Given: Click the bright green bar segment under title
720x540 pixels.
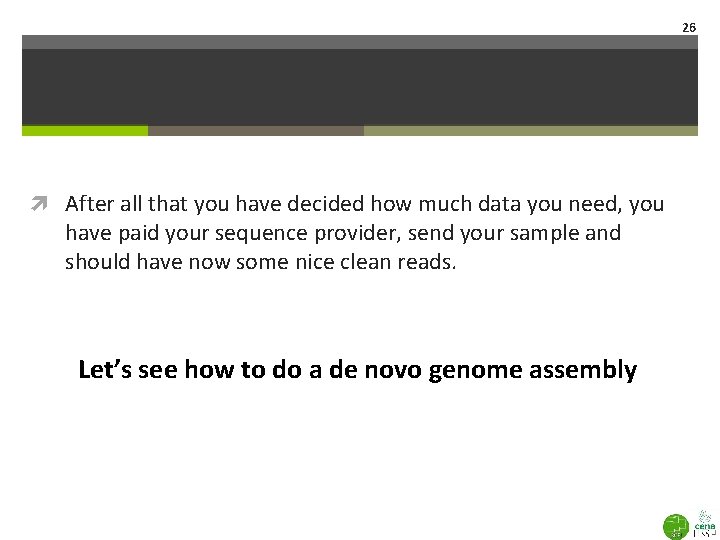Looking at the screenshot, I should point(85,131).
